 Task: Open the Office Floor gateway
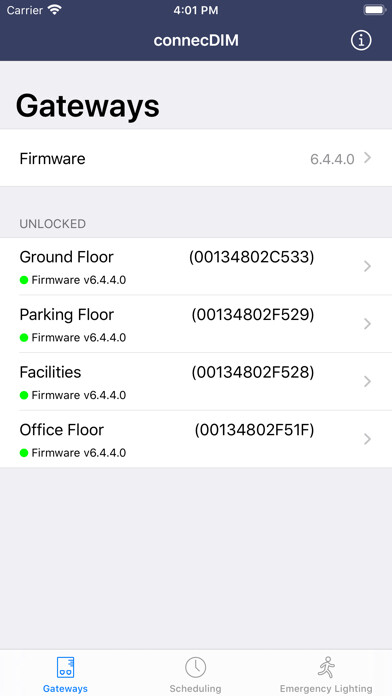196,439
